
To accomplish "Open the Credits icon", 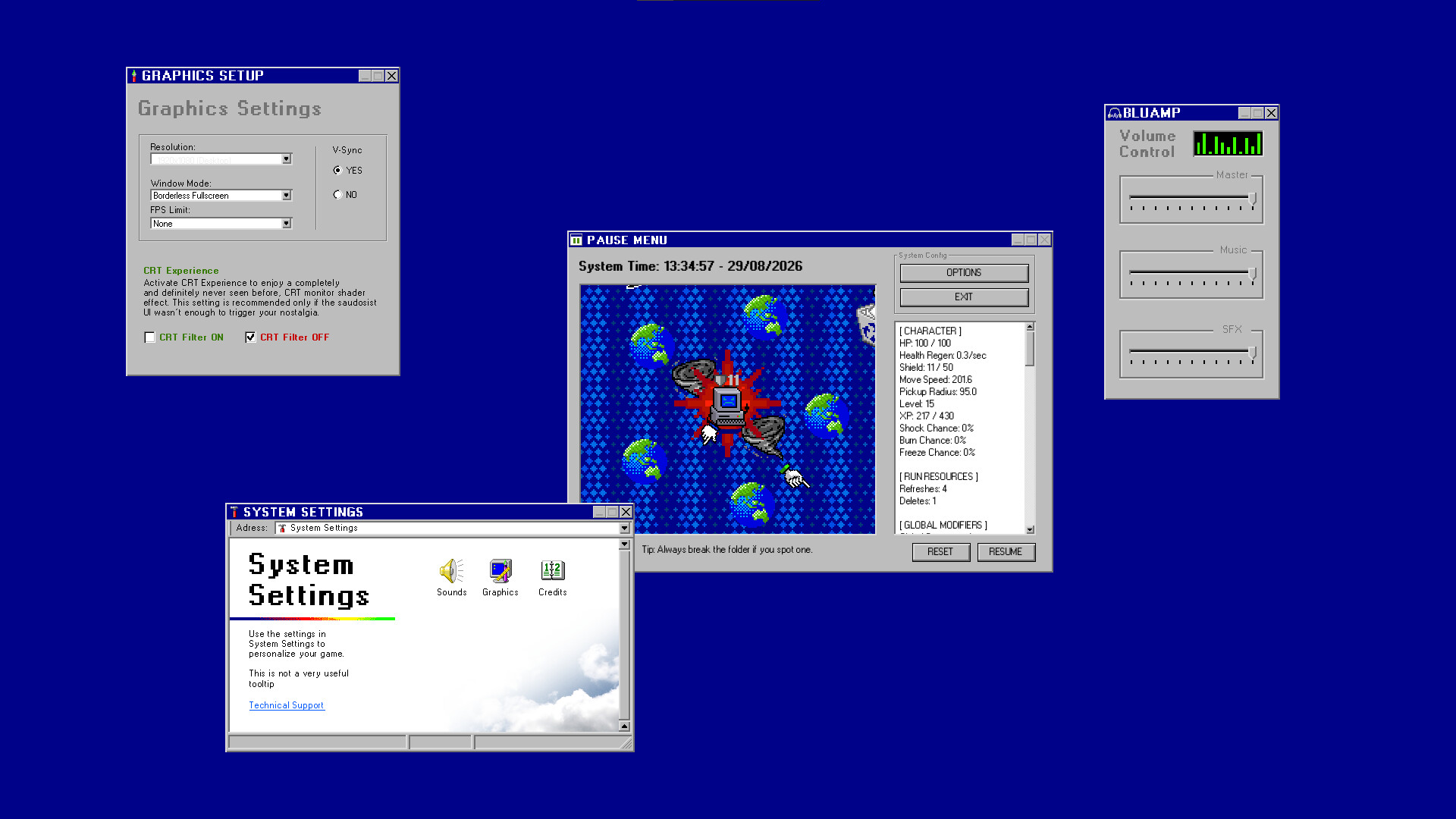I will click(552, 577).
